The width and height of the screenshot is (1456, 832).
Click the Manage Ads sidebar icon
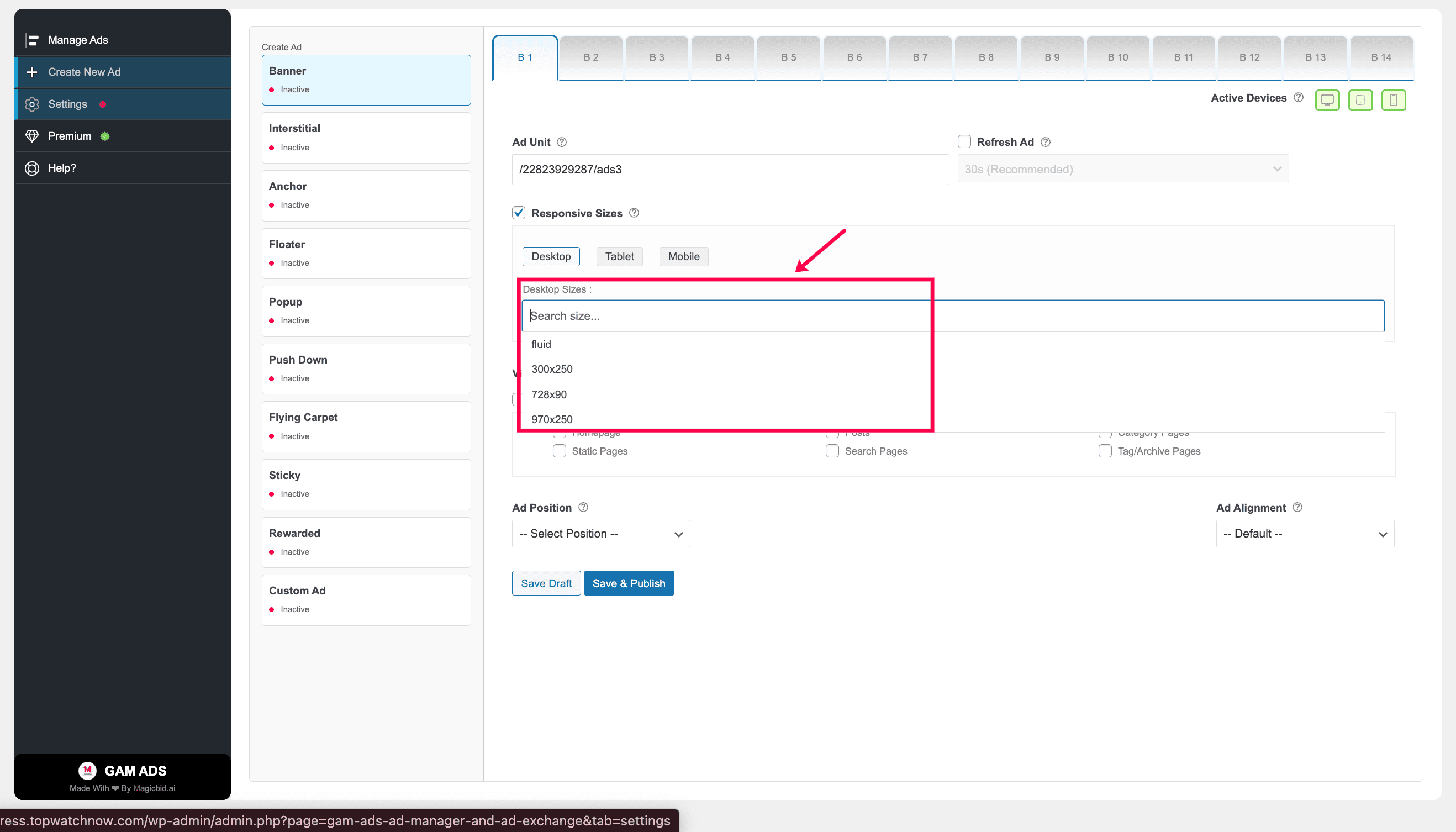click(x=32, y=40)
